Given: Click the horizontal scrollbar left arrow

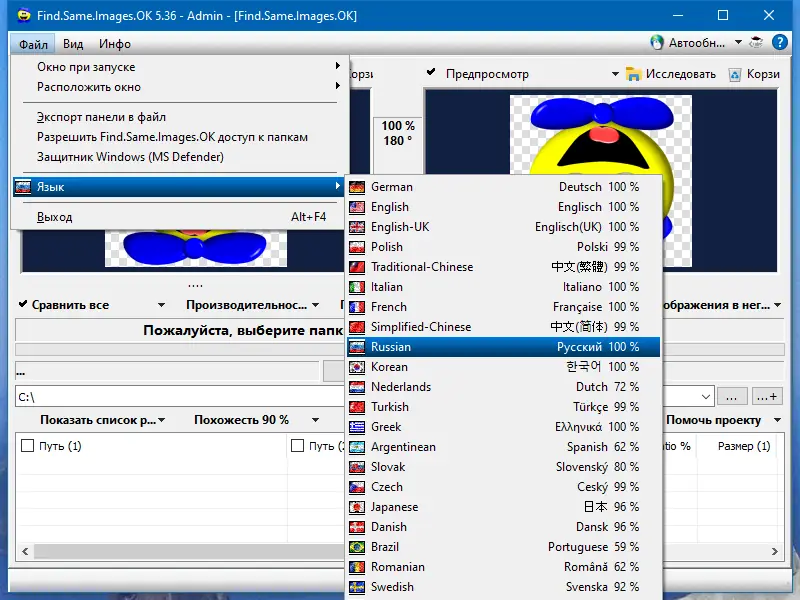Looking at the screenshot, I should tap(25, 552).
